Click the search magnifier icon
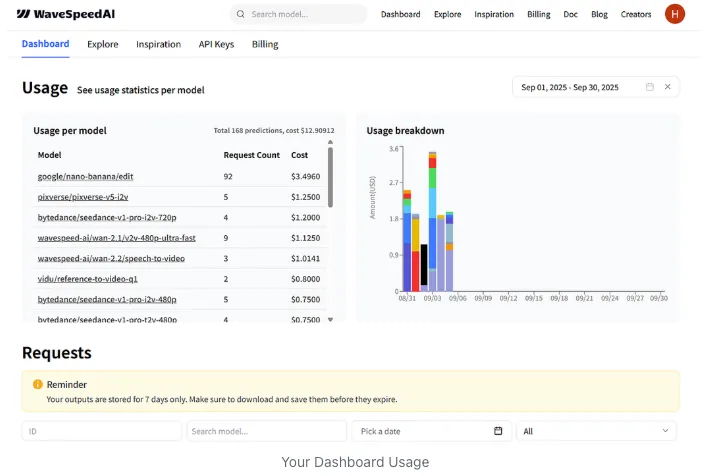The width and height of the screenshot is (707, 476). (241, 14)
